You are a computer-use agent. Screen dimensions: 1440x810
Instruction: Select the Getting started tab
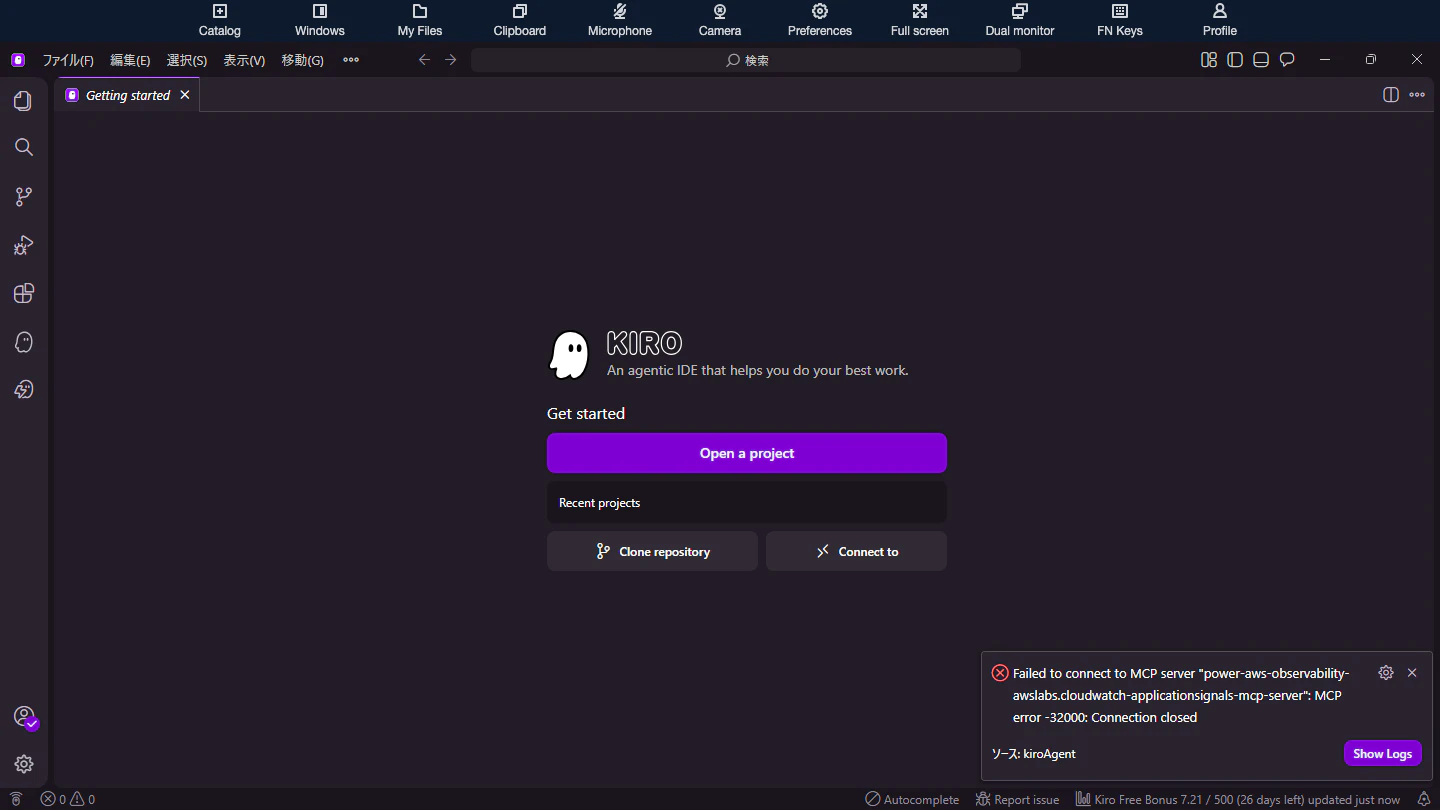click(x=128, y=95)
